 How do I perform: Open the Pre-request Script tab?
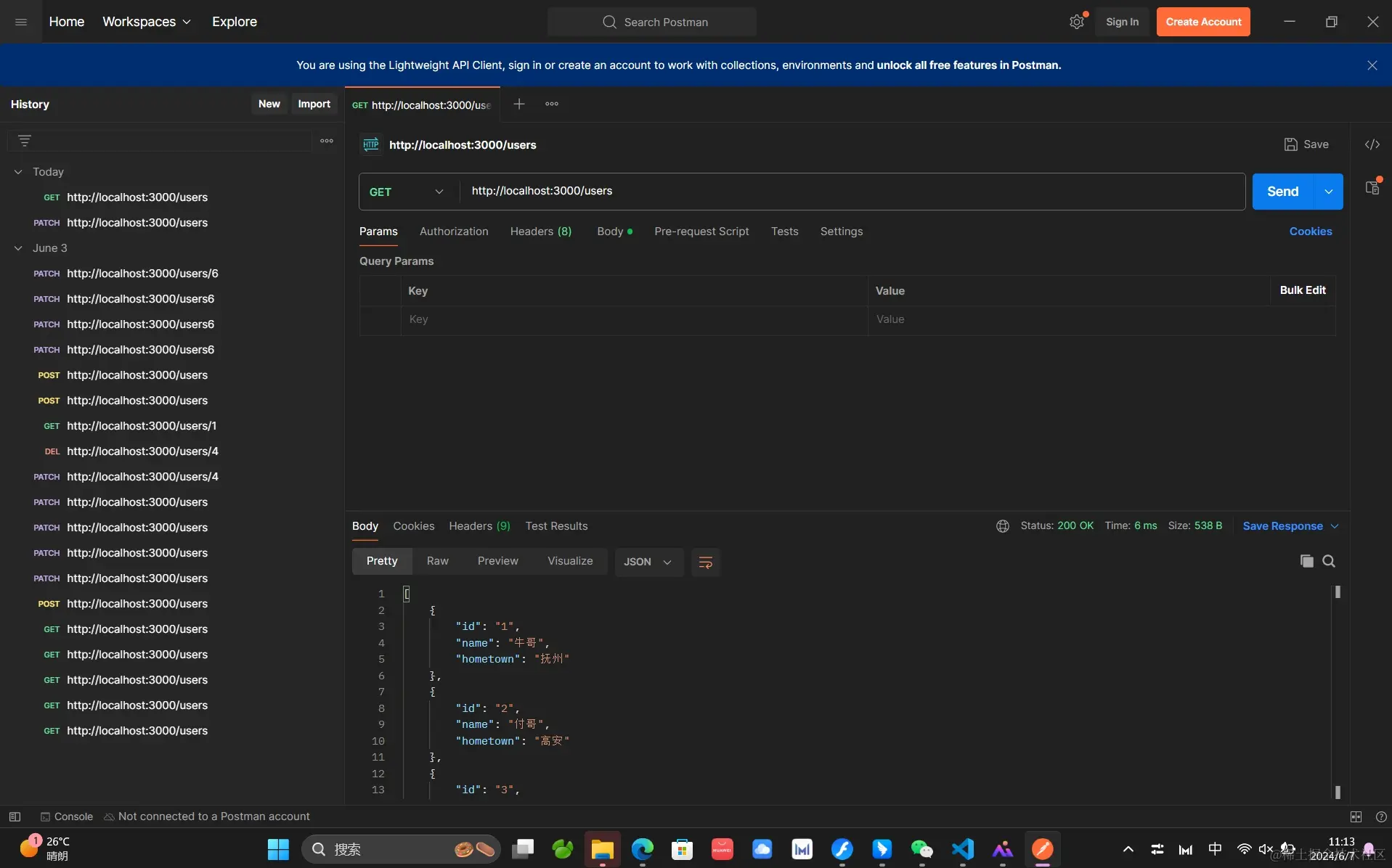701,232
